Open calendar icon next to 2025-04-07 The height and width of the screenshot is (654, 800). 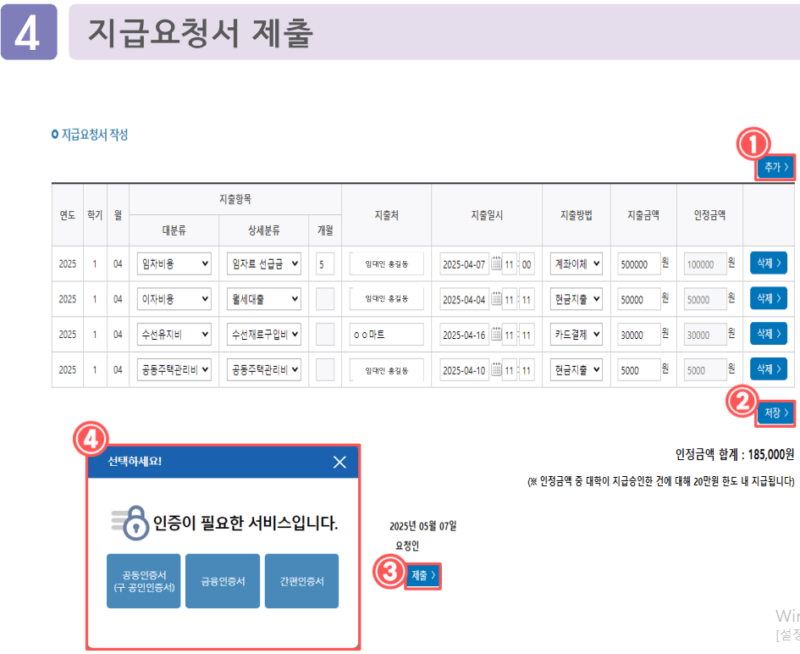pyautogui.click(x=496, y=264)
